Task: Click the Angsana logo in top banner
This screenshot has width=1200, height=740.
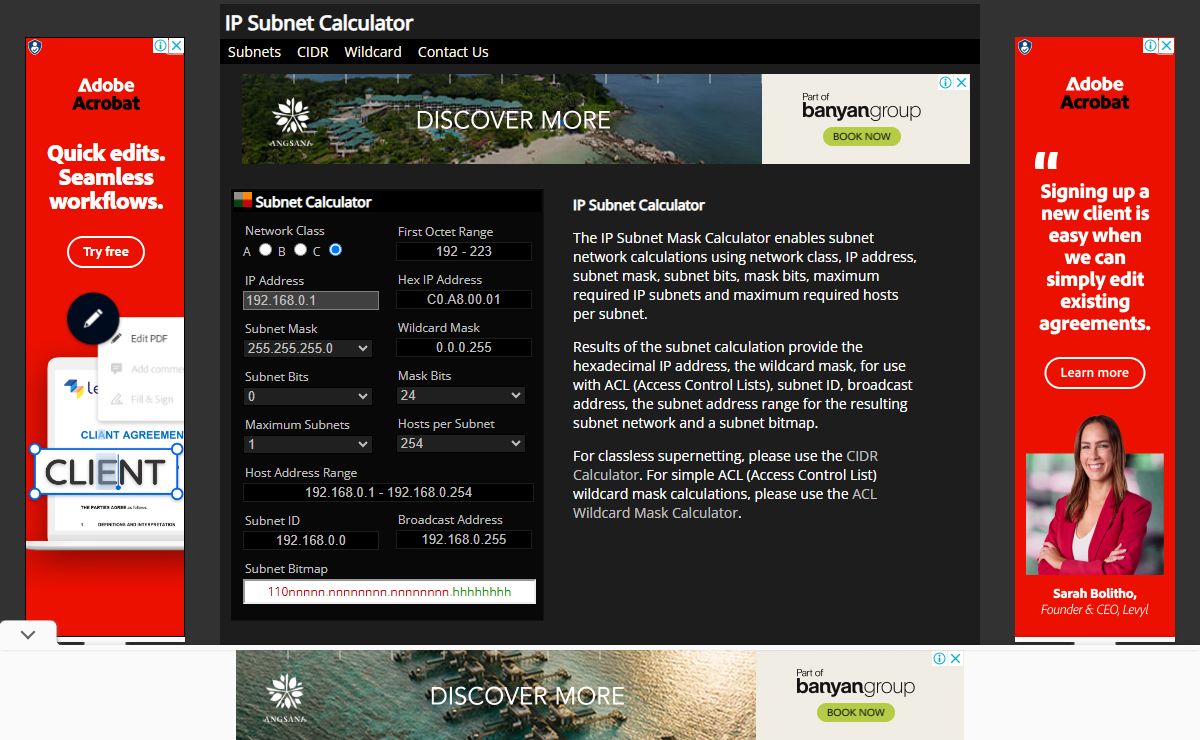Action: click(x=292, y=122)
